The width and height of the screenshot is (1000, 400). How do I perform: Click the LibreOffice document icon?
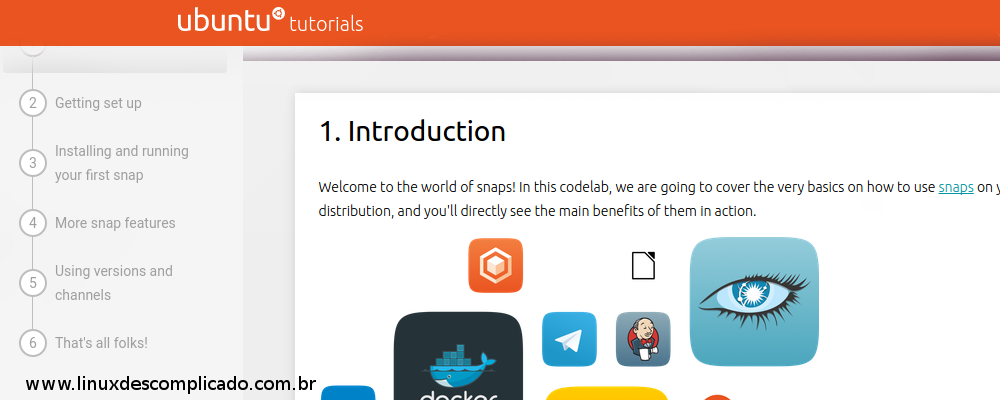643,265
